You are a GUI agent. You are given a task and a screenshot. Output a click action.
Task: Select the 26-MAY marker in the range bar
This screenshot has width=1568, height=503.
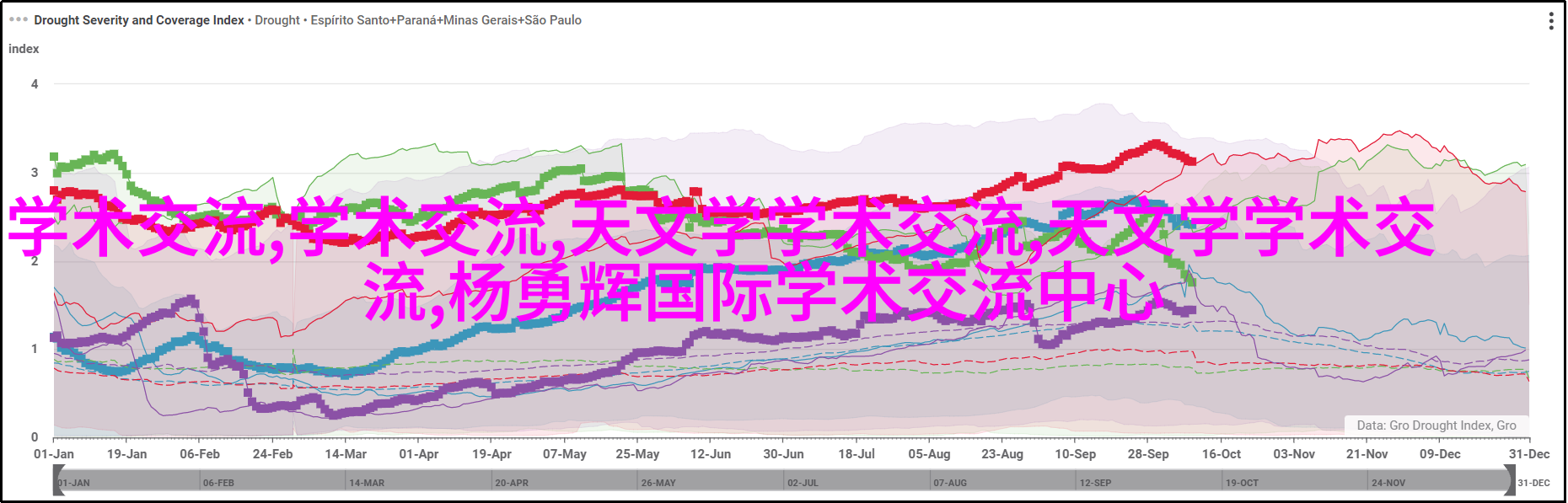pyautogui.click(x=658, y=483)
